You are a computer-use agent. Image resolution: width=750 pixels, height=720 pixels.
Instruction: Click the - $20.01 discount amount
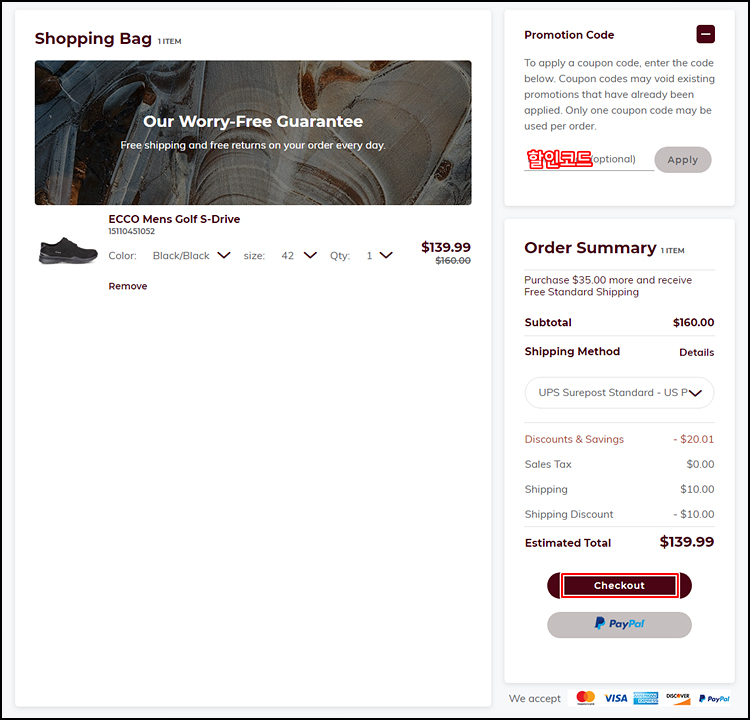[x=694, y=439]
